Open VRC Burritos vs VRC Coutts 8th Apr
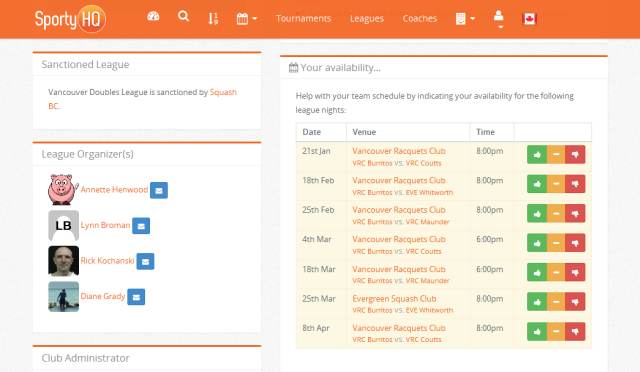The width and height of the screenshot is (640, 372). tap(397, 339)
